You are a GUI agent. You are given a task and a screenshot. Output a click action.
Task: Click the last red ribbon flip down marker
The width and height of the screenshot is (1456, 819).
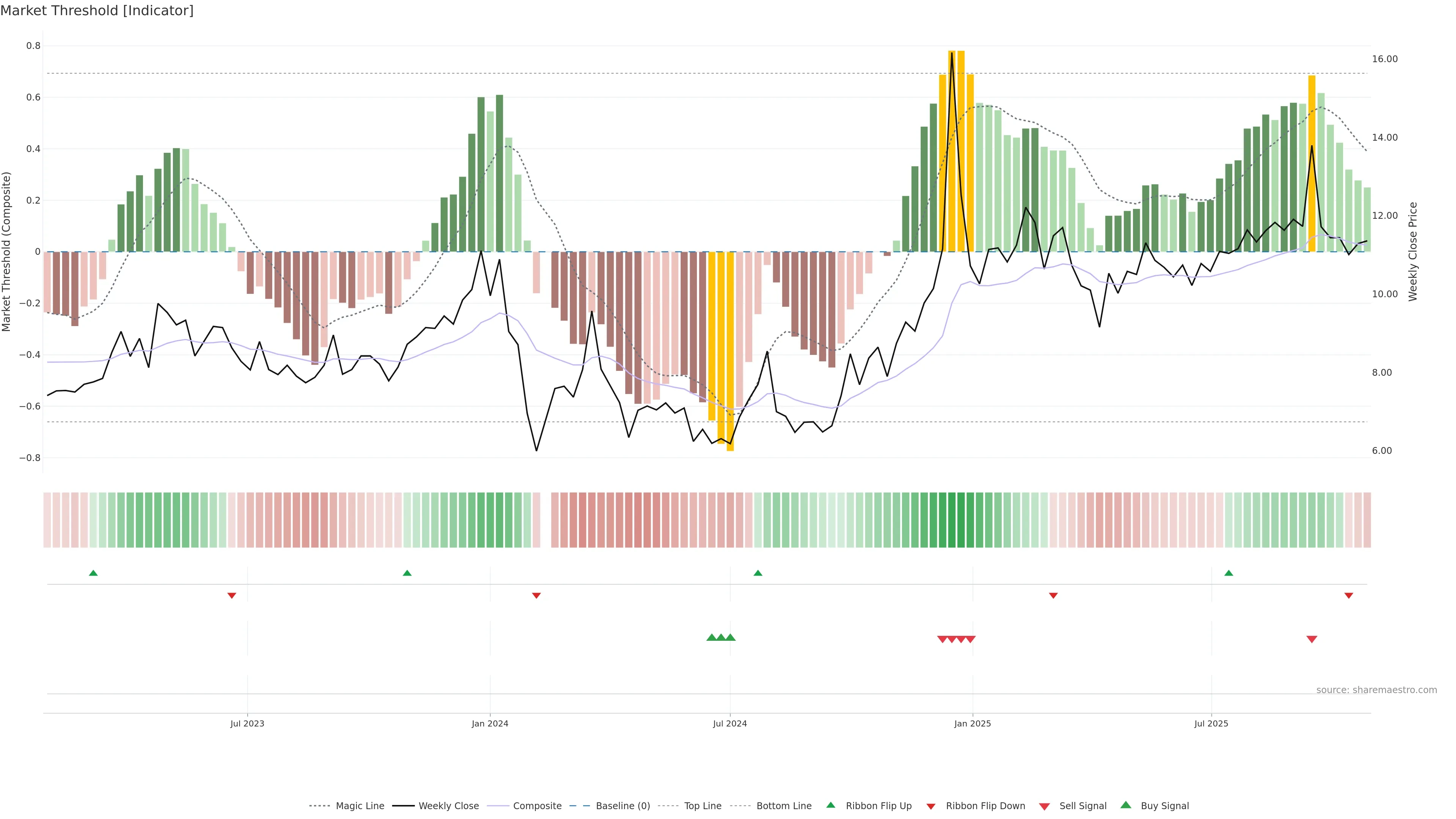pyautogui.click(x=1349, y=595)
